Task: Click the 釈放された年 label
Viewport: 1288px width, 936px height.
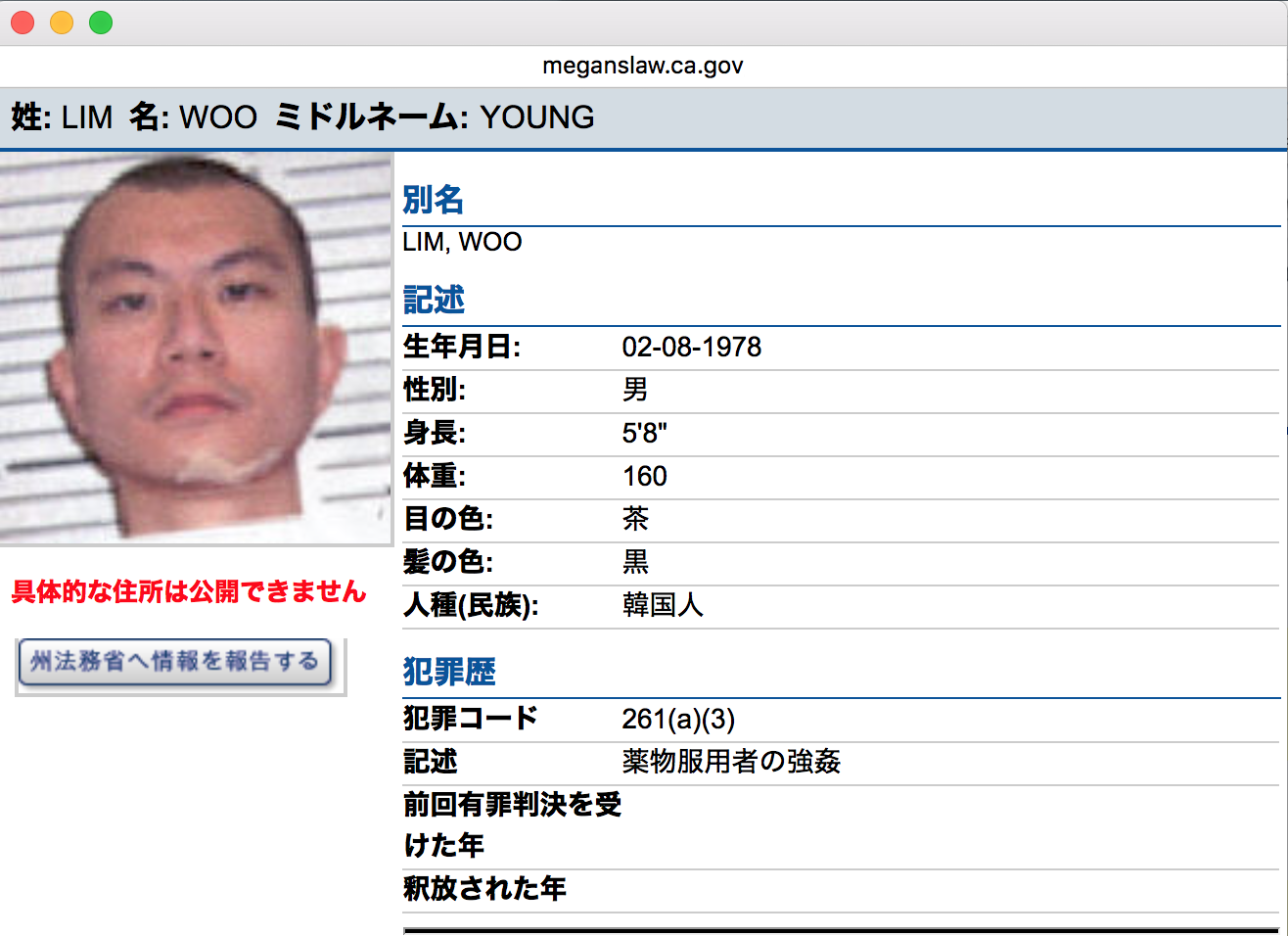Action: point(484,889)
